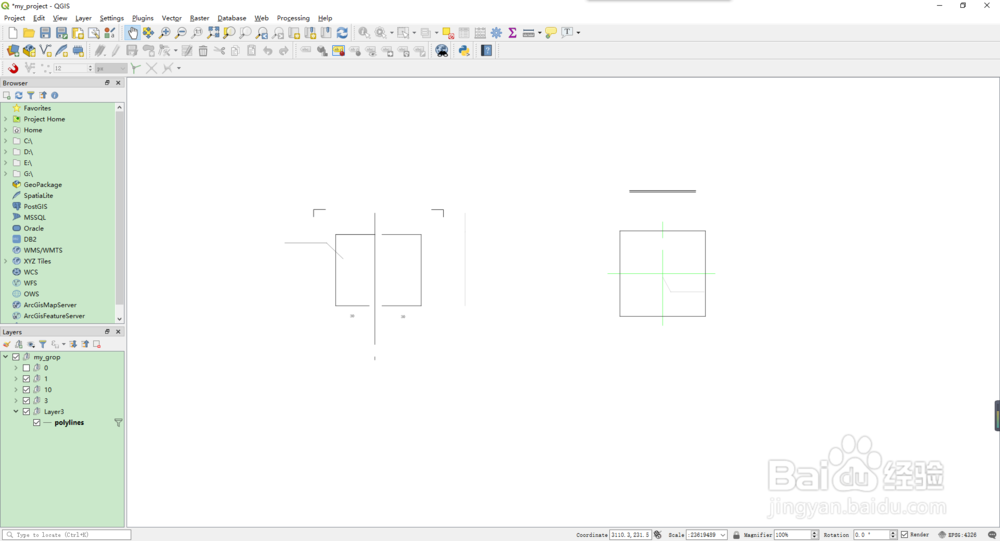Click the Show Map Tips icon
The image size is (1000, 541).
(x=550, y=33)
